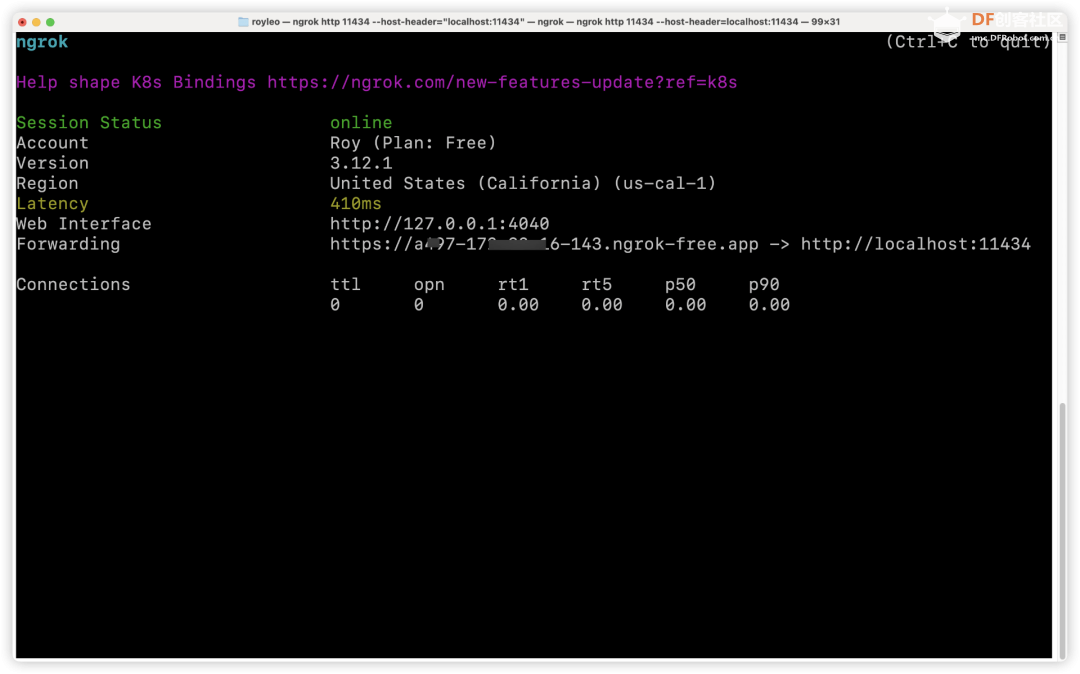
Task: Click the 'Account' label
Action: (52, 143)
